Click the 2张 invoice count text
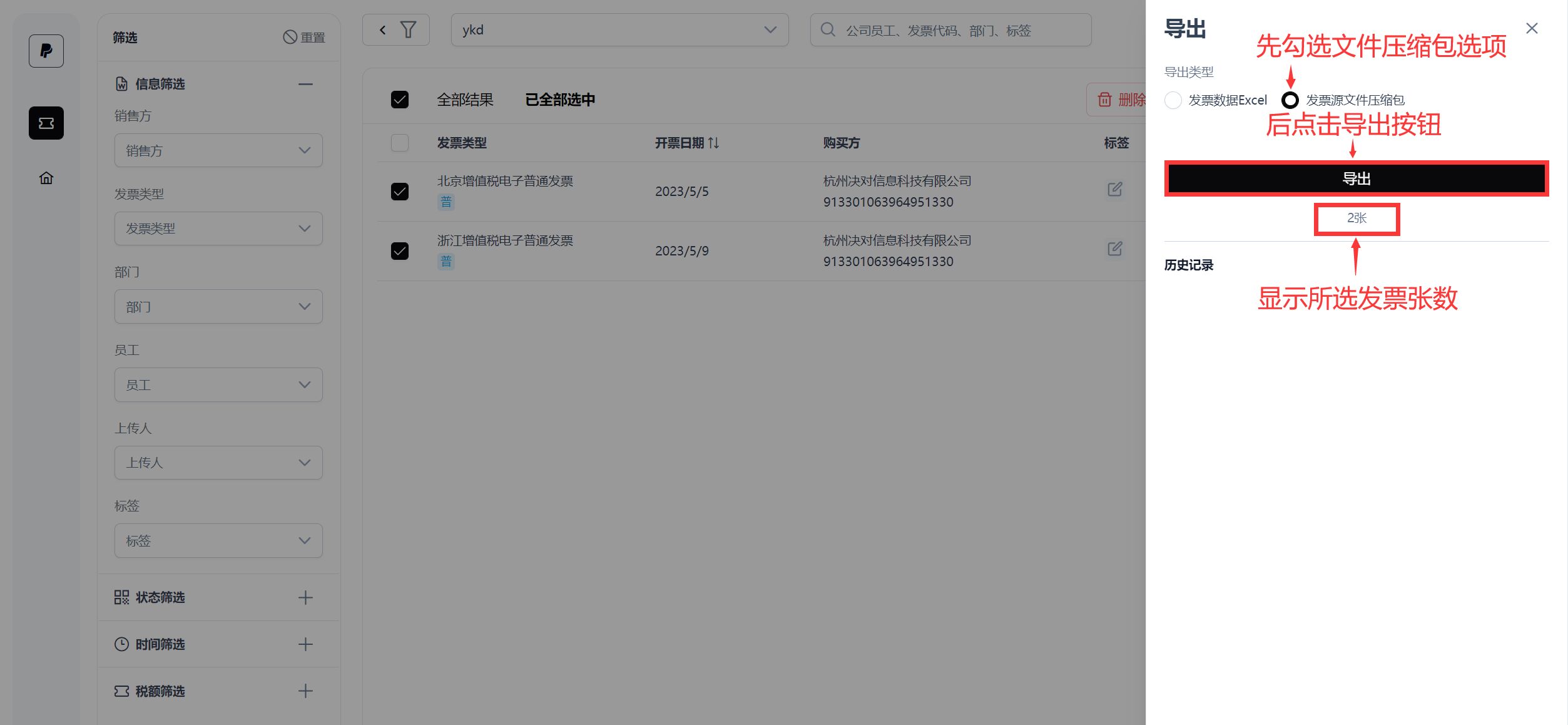The width and height of the screenshot is (1568, 725). 1357,219
